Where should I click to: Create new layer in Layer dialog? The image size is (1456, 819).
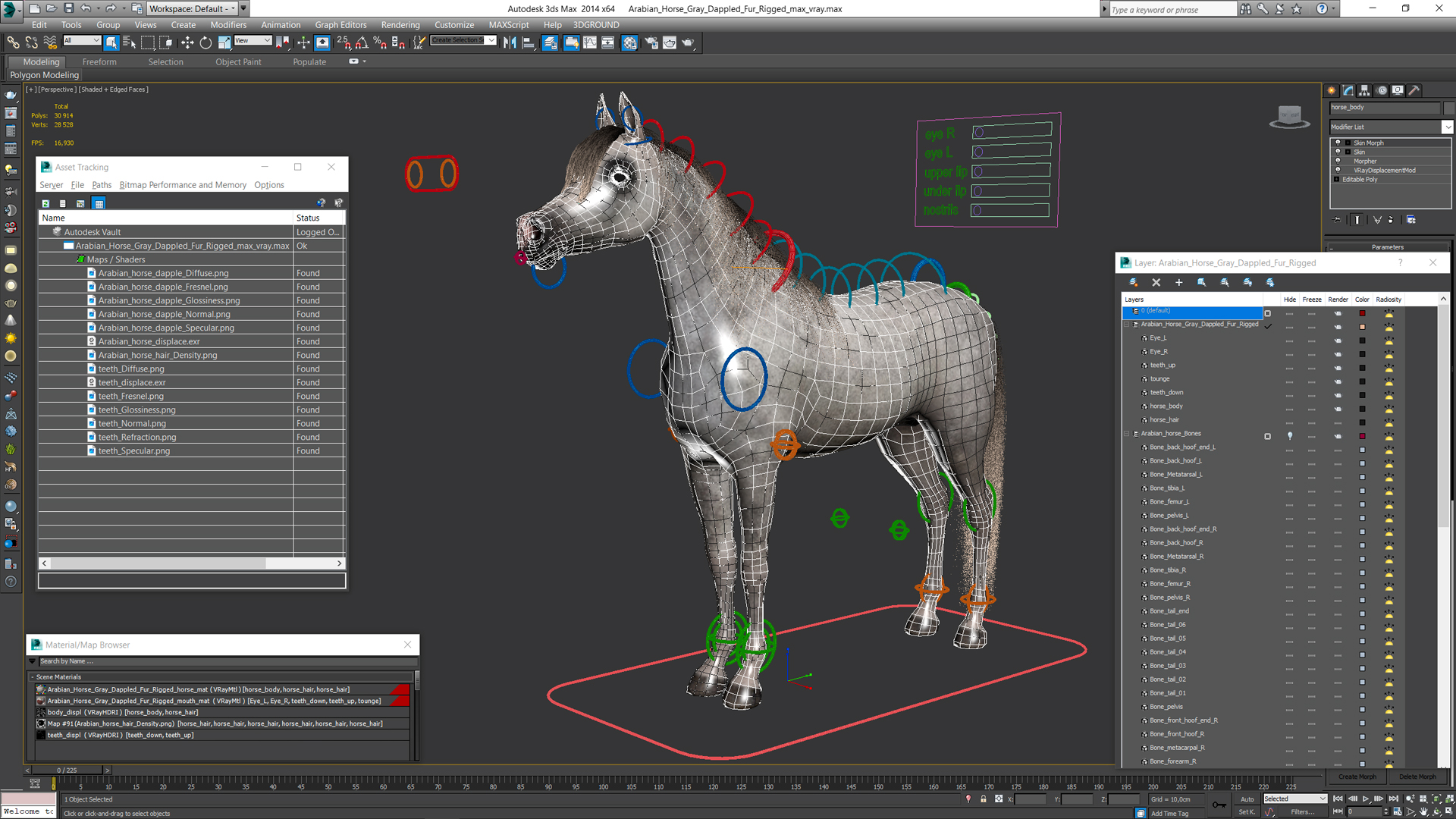pos(1133,282)
